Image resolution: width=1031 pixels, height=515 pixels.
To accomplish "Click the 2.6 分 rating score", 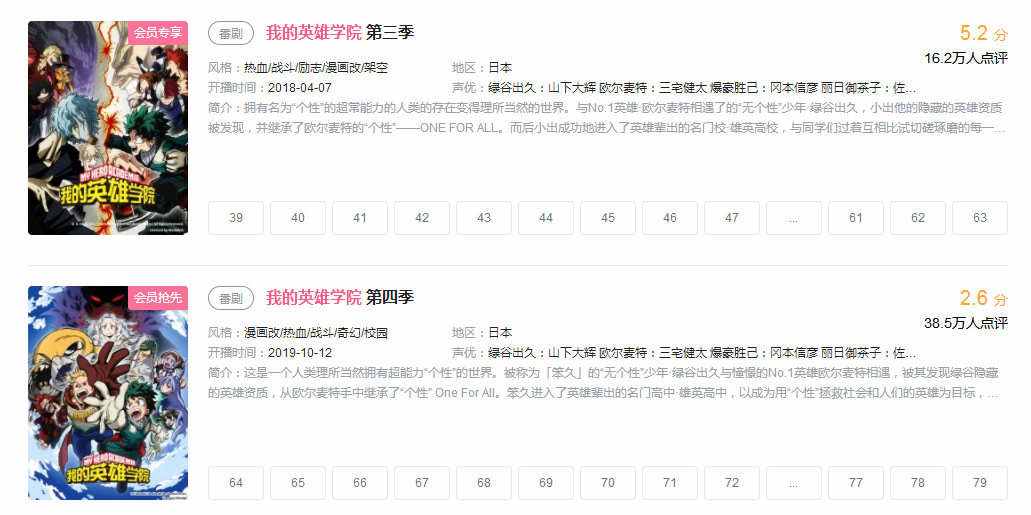I will [983, 298].
